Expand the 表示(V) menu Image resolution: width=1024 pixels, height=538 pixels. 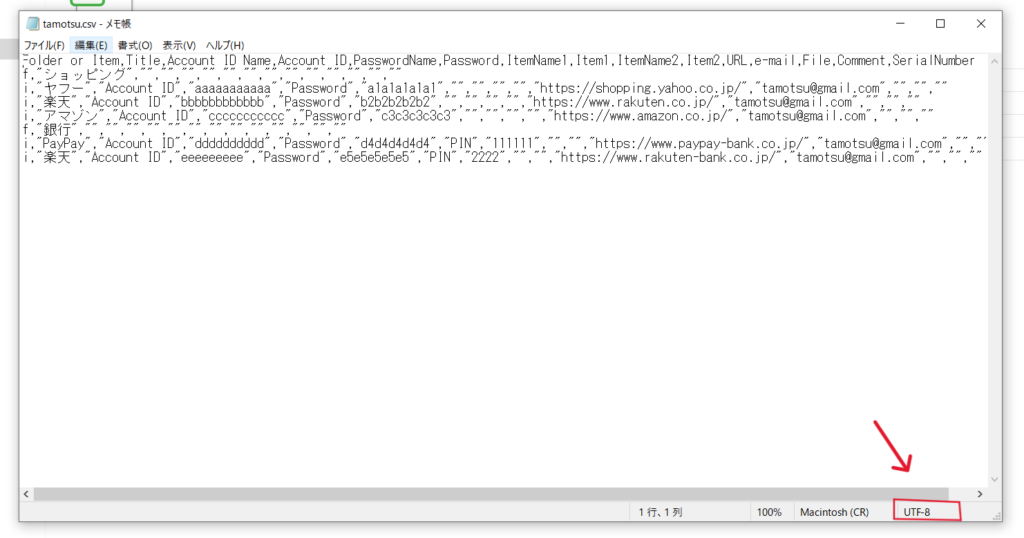tap(180, 45)
